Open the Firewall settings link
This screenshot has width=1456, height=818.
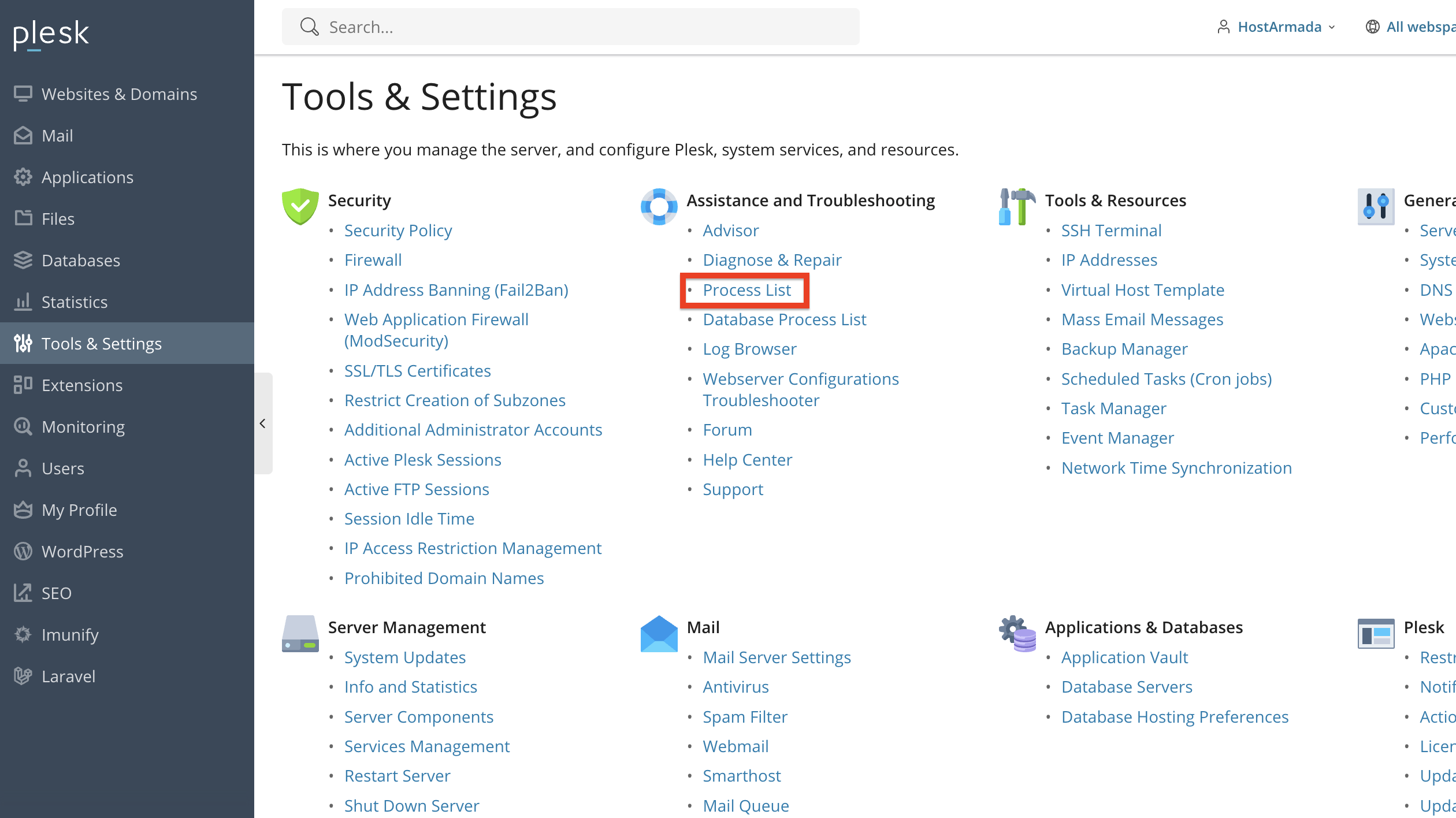click(373, 260)
